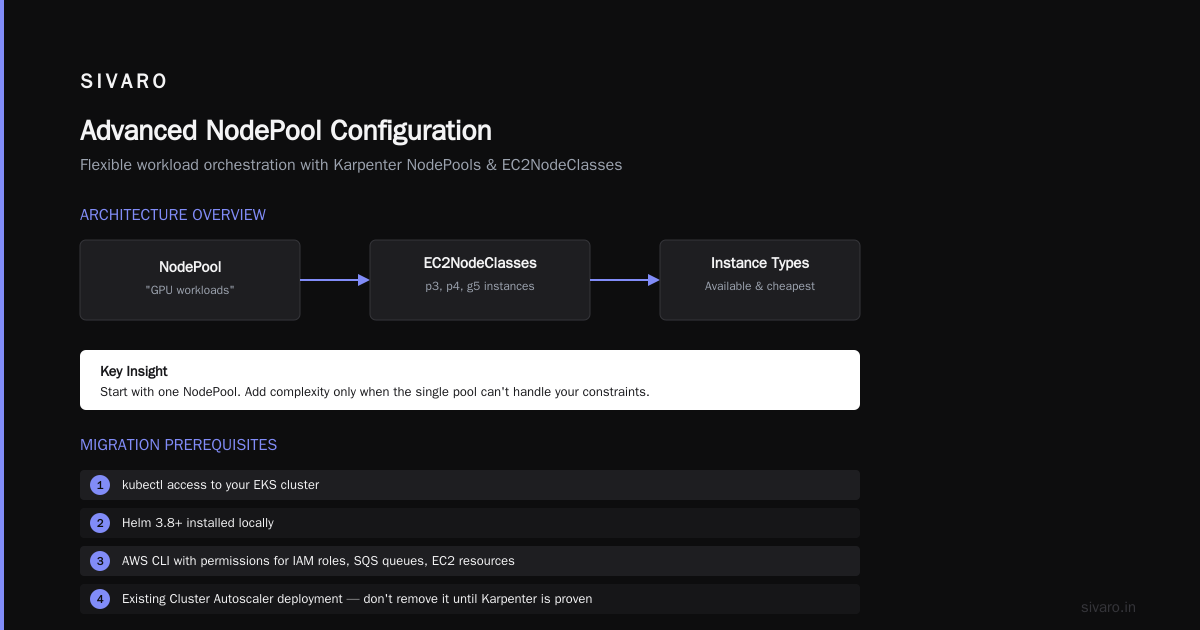The width and height of the screenshot is (1200, 630).
Task: Select the kubectl access to EKS cluster row
Action: 470,485
